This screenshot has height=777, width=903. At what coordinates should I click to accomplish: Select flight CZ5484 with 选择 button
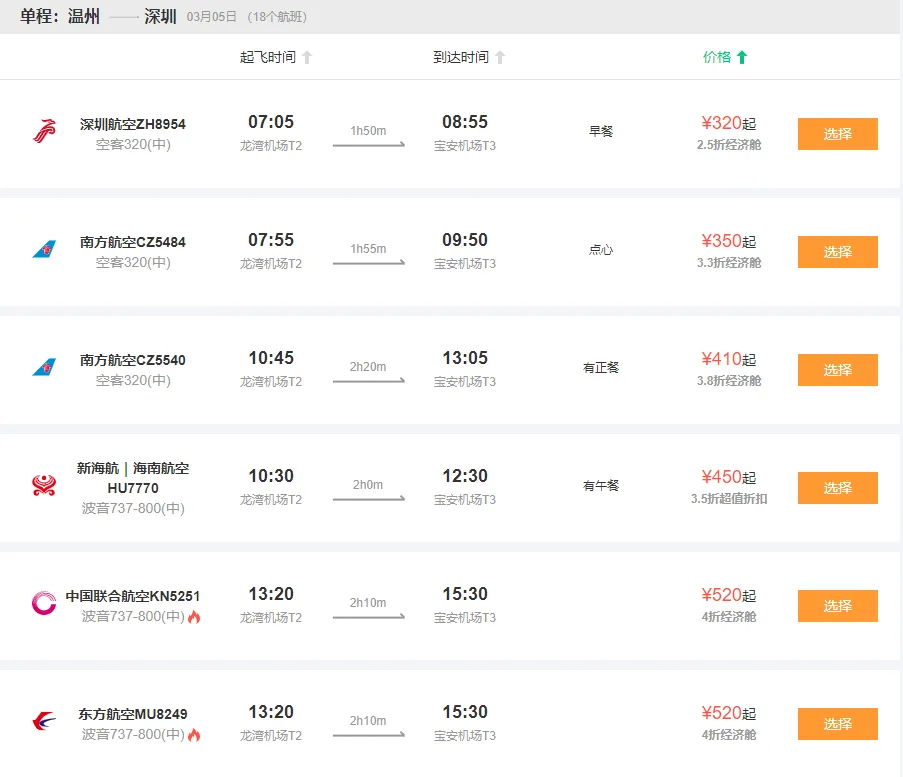[837, 252]
